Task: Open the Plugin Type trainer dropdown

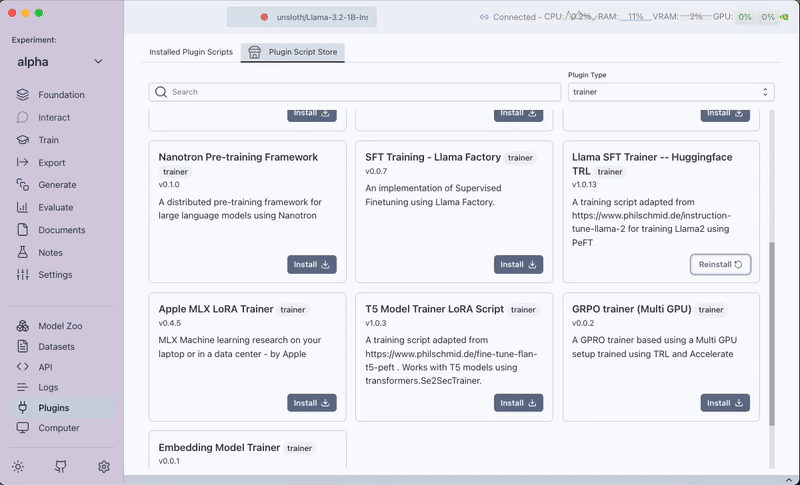Action: click(x=671, y=92)
